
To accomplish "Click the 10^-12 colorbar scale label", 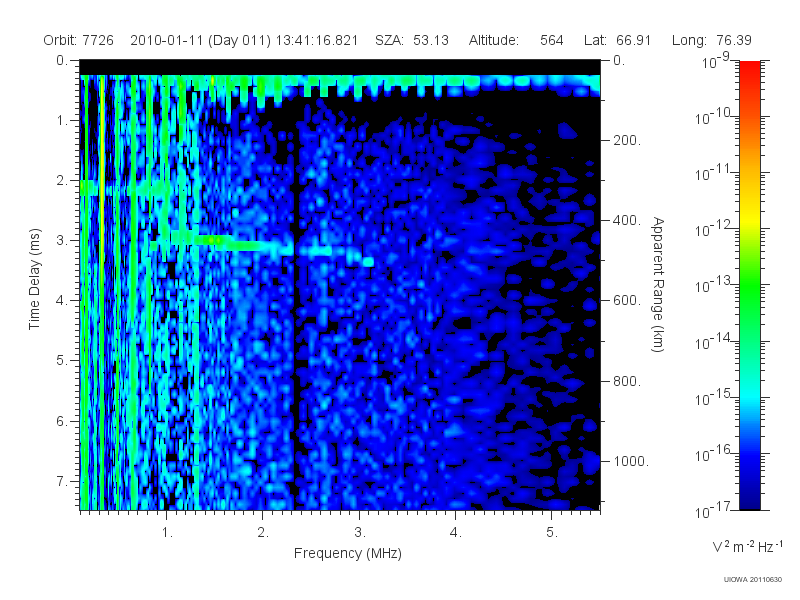I will tap(715, 230).
